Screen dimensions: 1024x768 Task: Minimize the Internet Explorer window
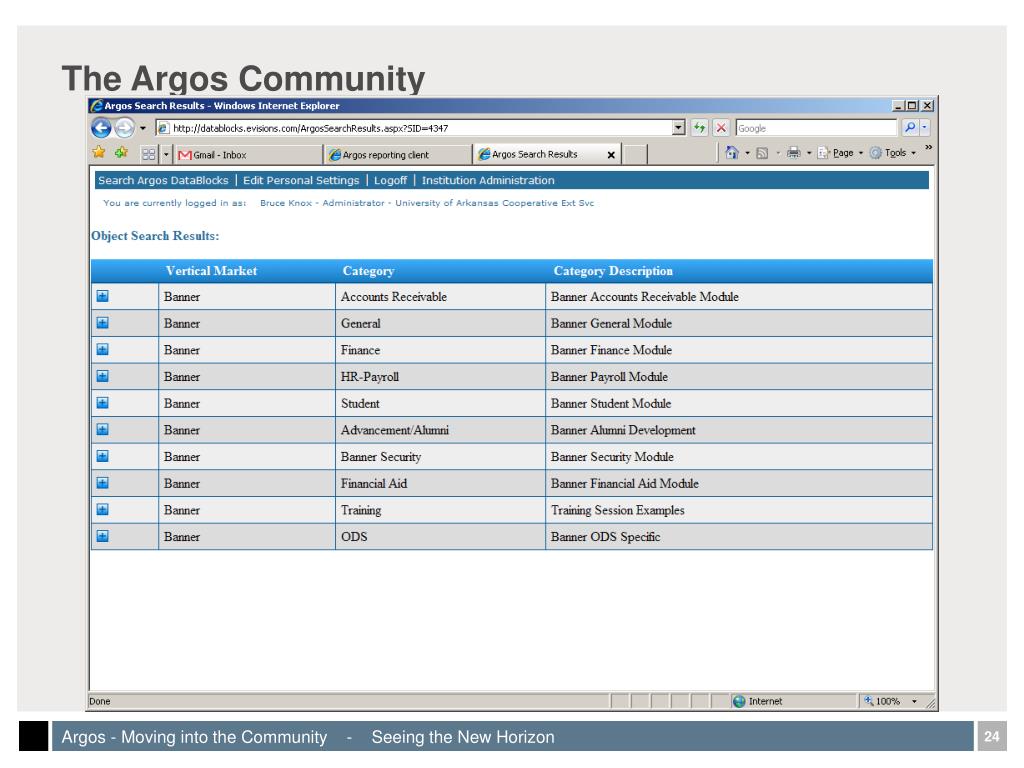(899, 105)
